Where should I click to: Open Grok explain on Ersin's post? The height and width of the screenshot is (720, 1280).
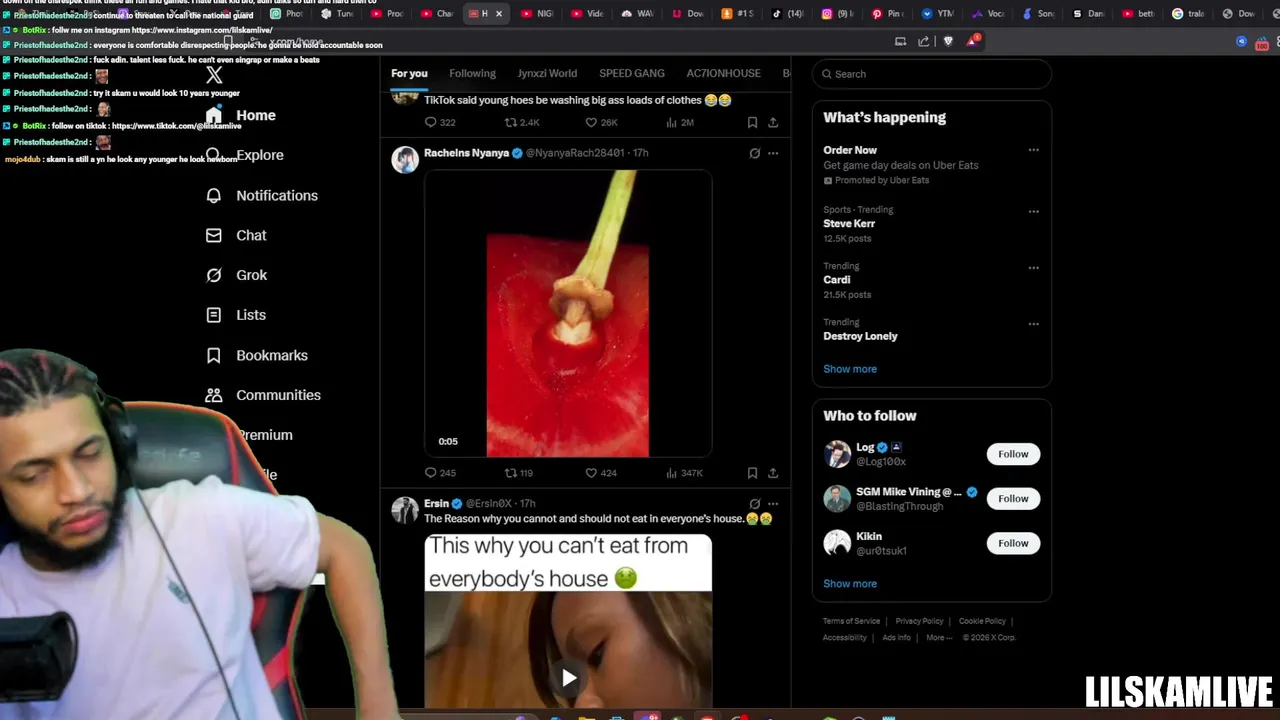pyautogui.click(x=755, y=504)
